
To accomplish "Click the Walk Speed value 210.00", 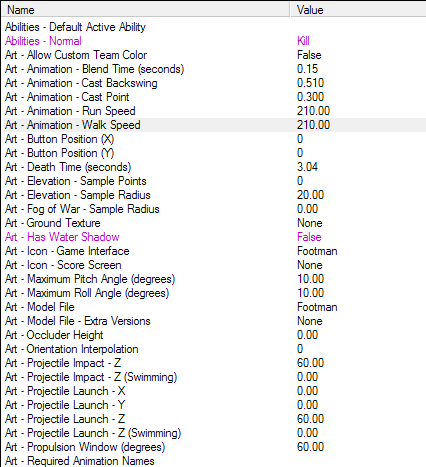I will pyautogui.click(x=313, y=125).
